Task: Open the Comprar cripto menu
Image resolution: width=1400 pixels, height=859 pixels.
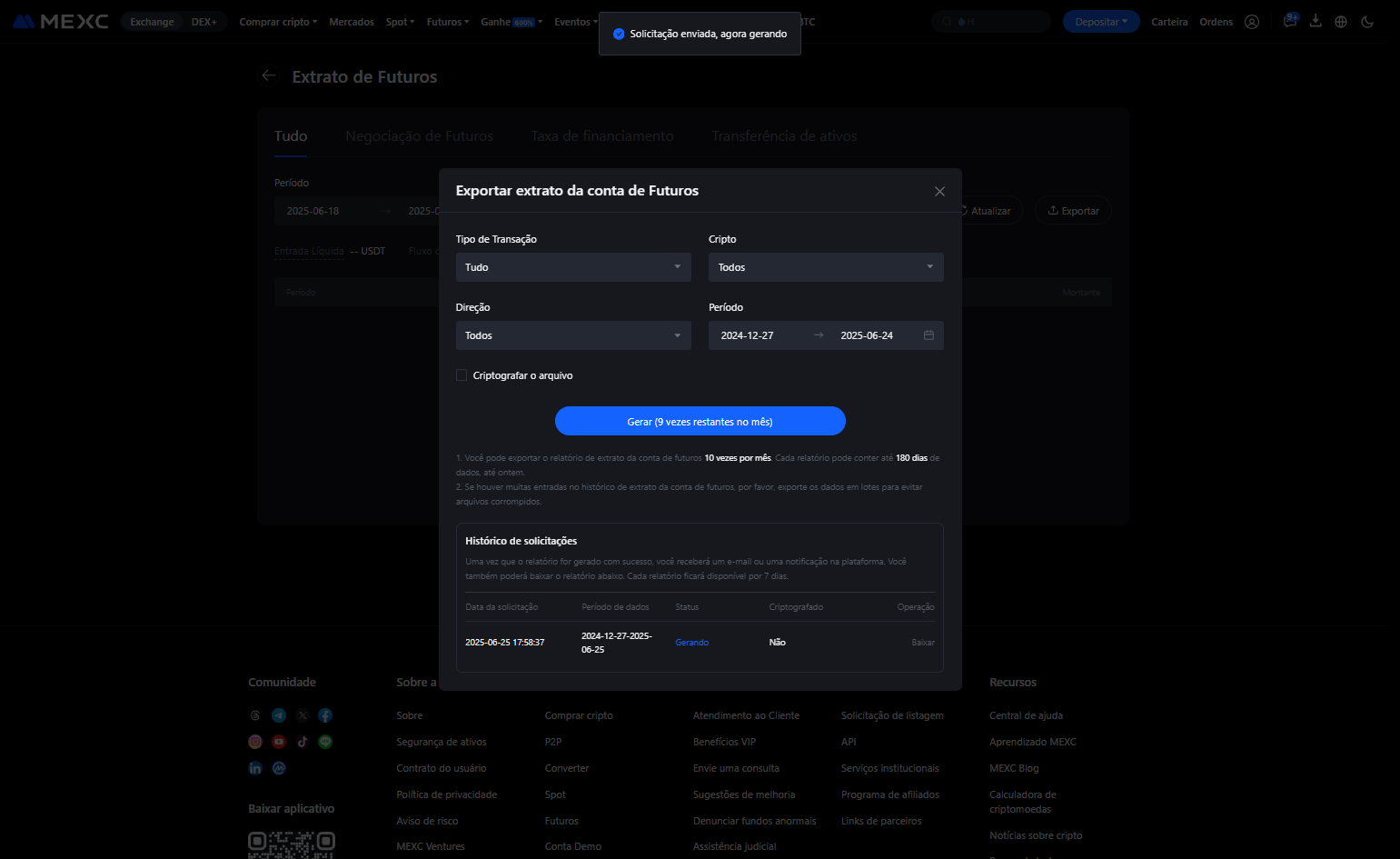Action: [278, 22]
